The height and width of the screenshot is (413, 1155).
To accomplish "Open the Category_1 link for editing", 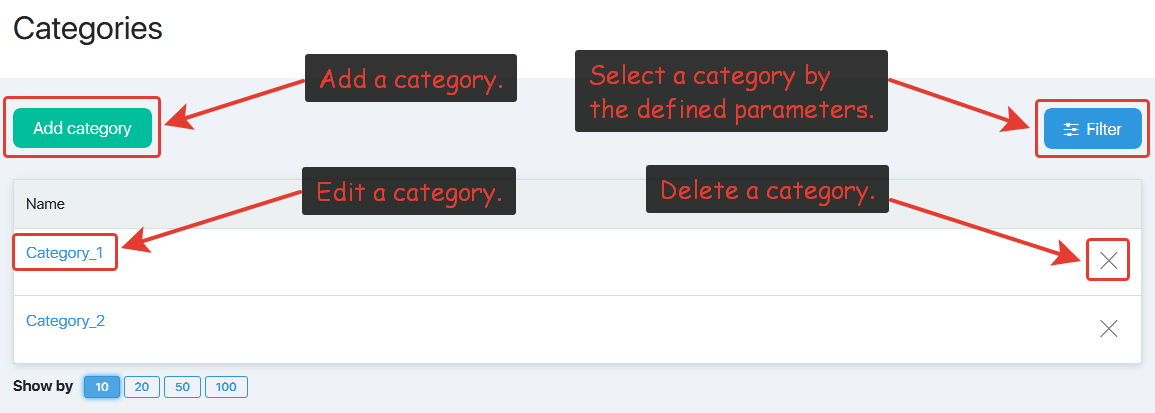I will pyautogui.click(x=64, y=253).
